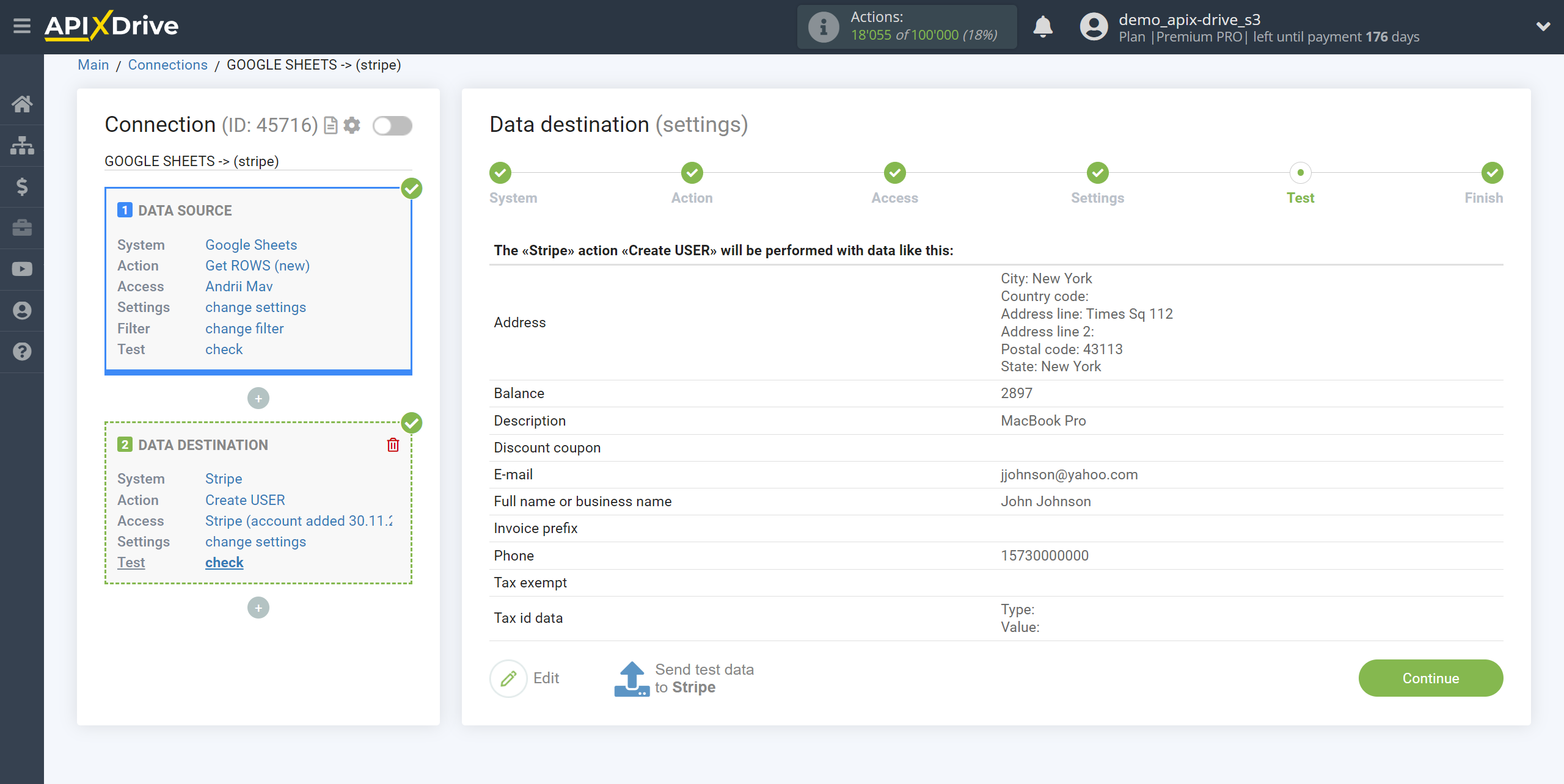1564x784 pixels.
Task: Click change settings in Data Source
Action: click(x=255, y=307)
